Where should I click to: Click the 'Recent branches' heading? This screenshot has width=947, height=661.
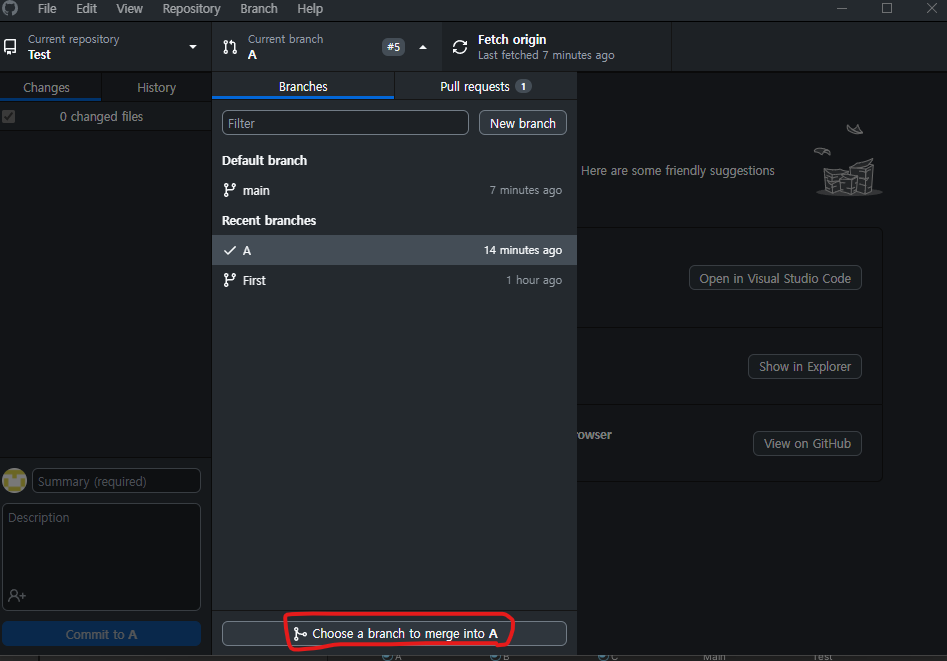click(x=269, y=221)
